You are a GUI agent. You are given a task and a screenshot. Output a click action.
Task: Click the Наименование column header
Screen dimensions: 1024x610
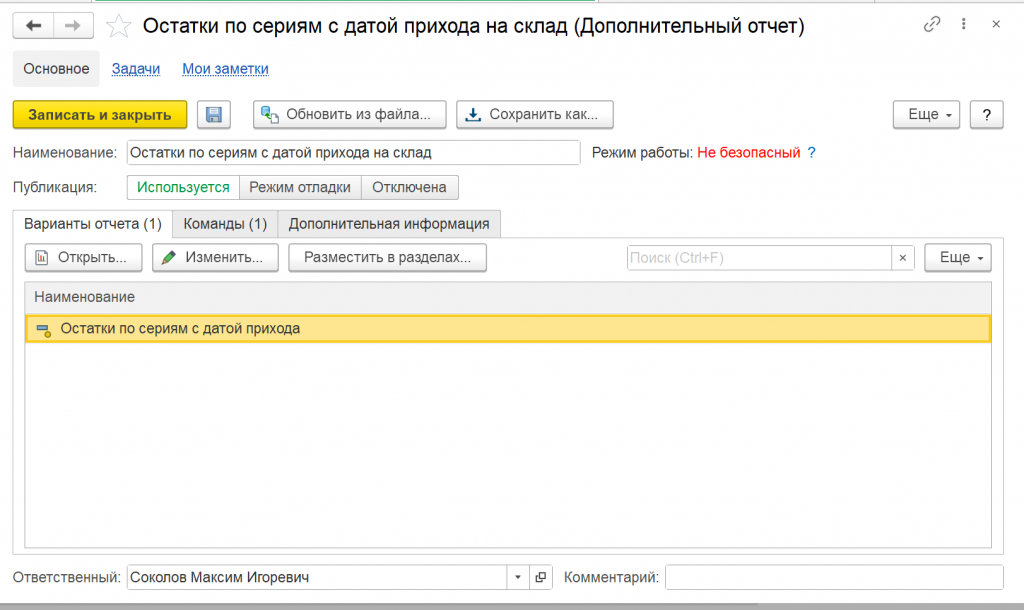508,297
